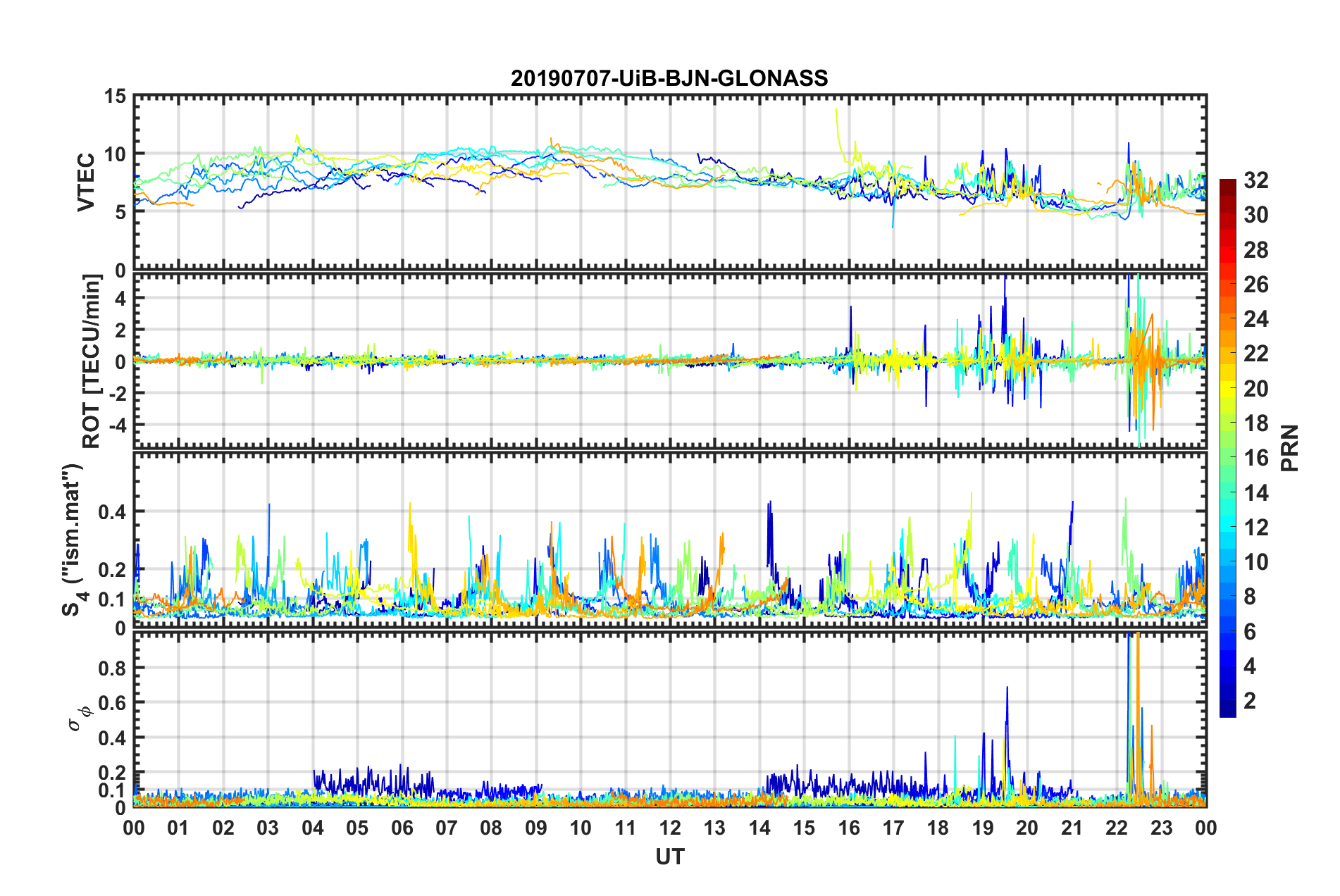
Task: Click colorbar tick label 8
Action: tap(1250, 597)
